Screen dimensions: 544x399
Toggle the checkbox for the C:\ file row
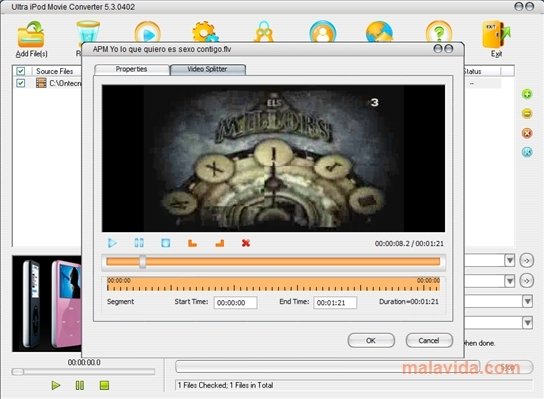pos(20,83)
